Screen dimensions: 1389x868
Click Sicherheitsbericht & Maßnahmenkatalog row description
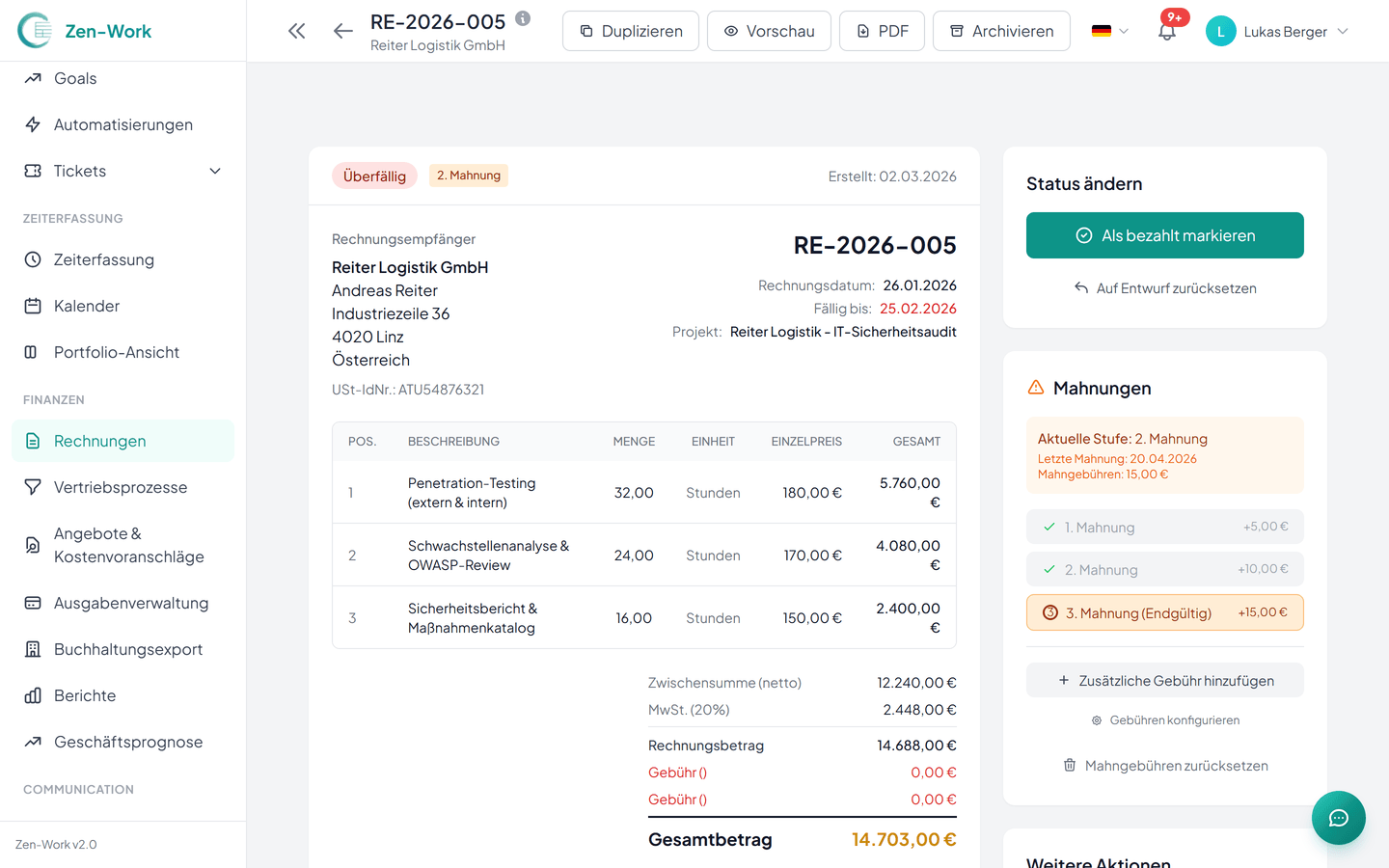473,618
